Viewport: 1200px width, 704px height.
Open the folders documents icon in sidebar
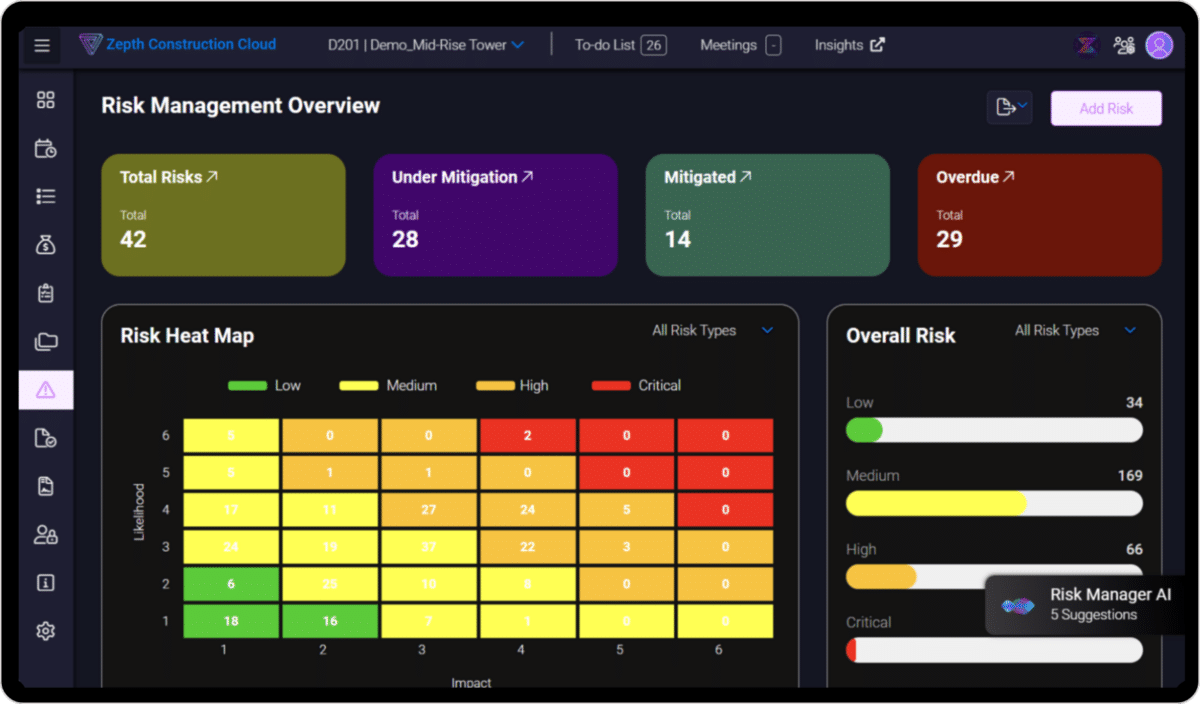45,342
